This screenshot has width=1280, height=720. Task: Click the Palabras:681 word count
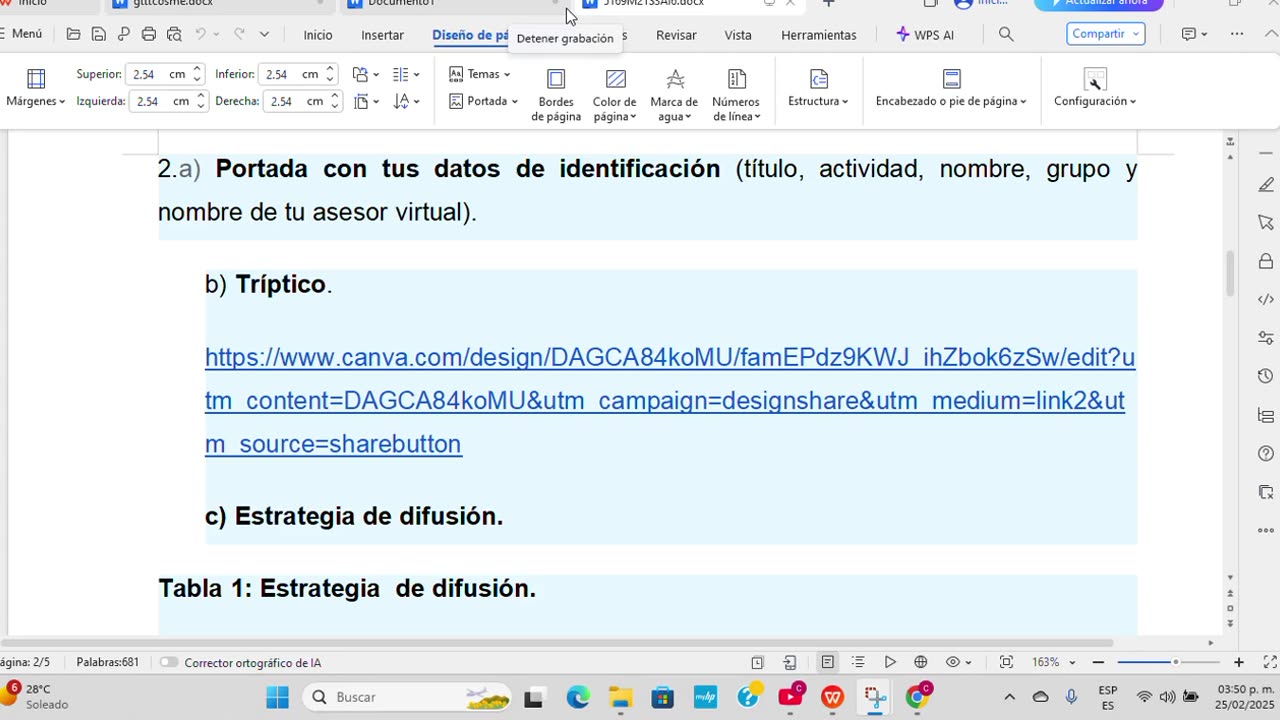coord(107,662)
